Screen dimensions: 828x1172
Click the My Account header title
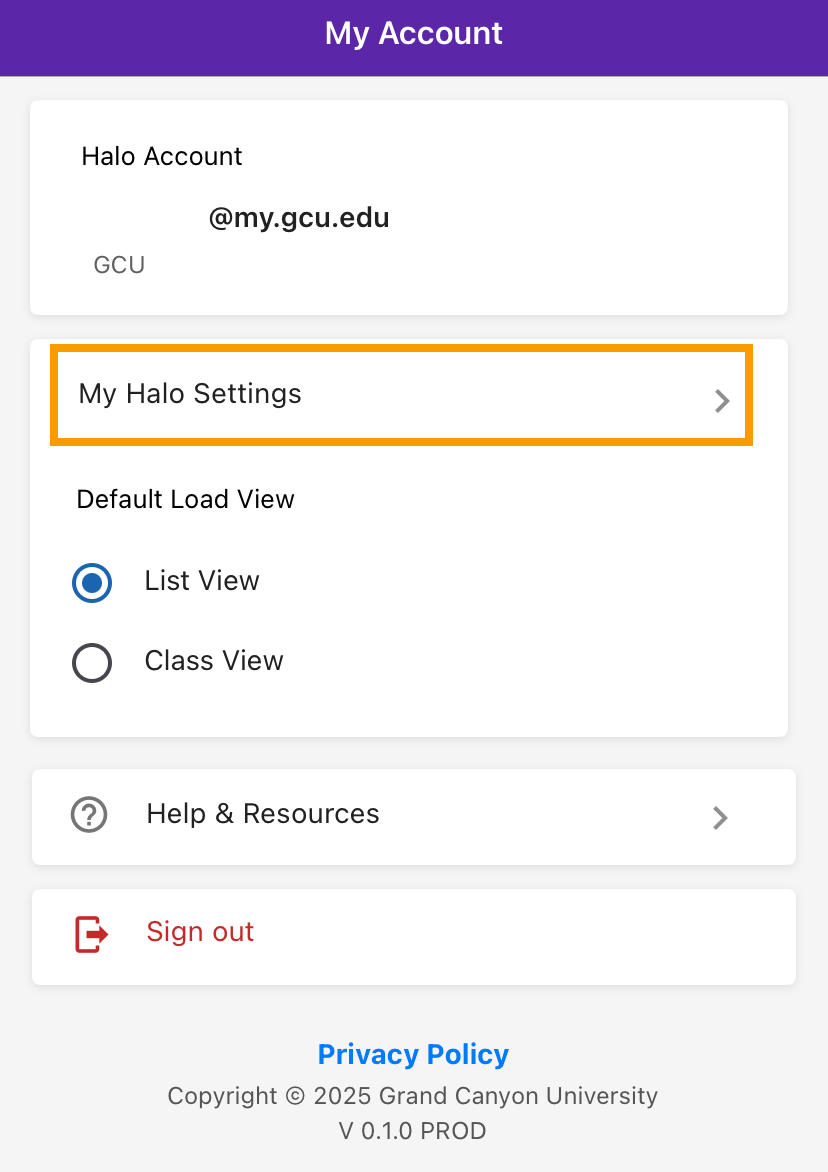coord(413,34)
